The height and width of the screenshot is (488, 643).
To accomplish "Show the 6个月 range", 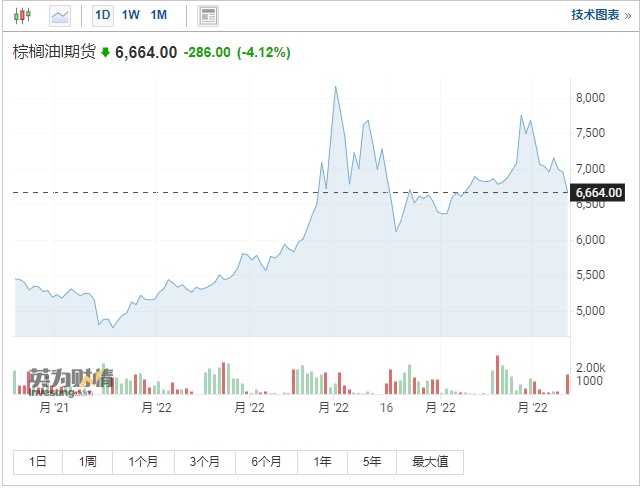I will pyautogui.click(x=267, y=461).
